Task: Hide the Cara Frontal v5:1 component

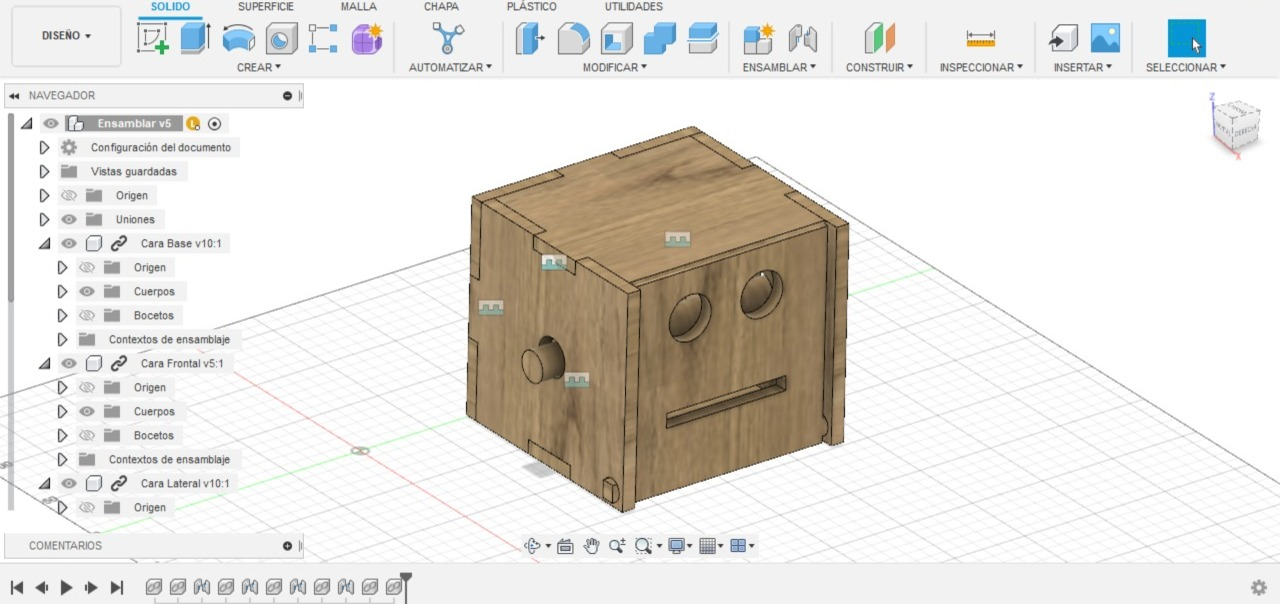Action: [69, 363]
